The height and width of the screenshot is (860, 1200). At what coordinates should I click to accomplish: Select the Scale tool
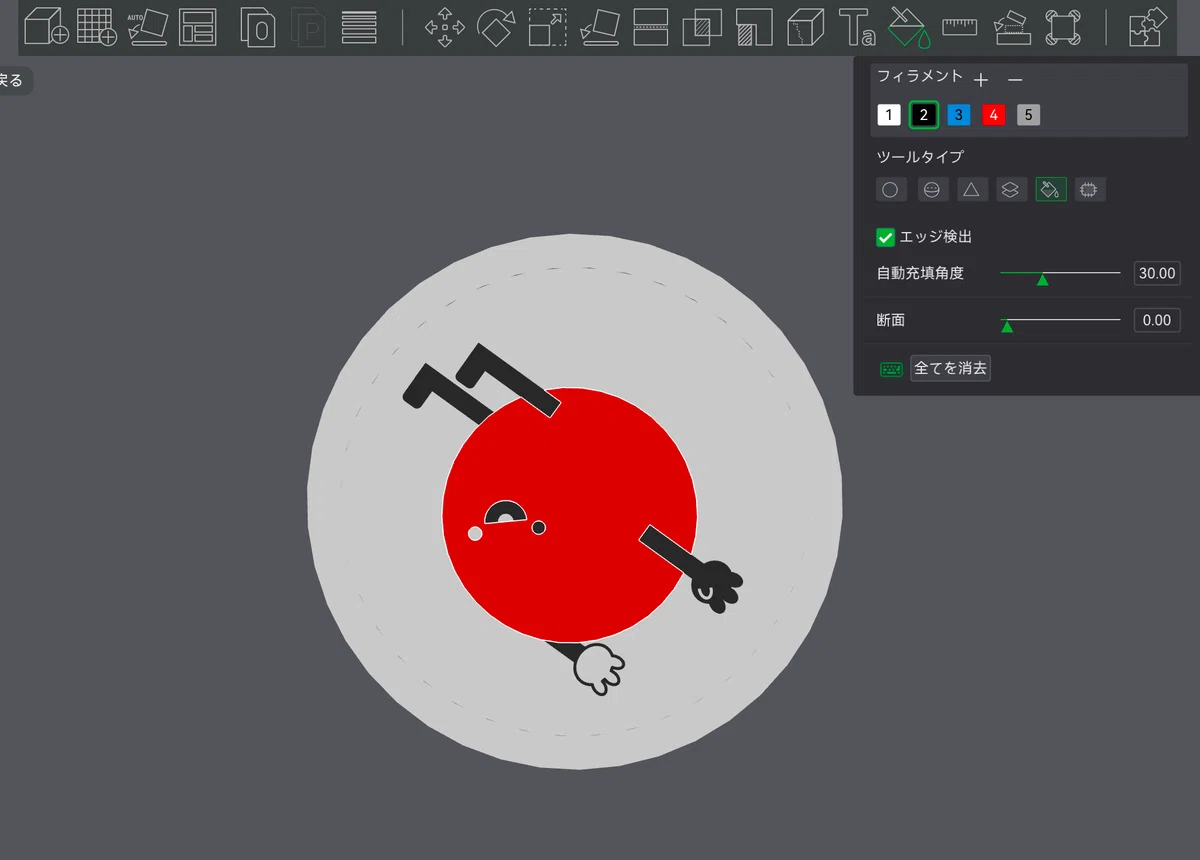coord(547,27)
